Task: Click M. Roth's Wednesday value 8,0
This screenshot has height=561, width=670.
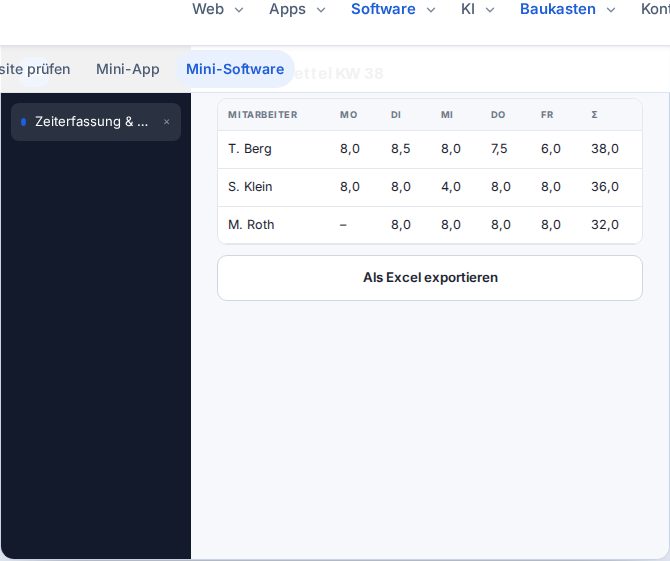Action: [x=451, y=225]
